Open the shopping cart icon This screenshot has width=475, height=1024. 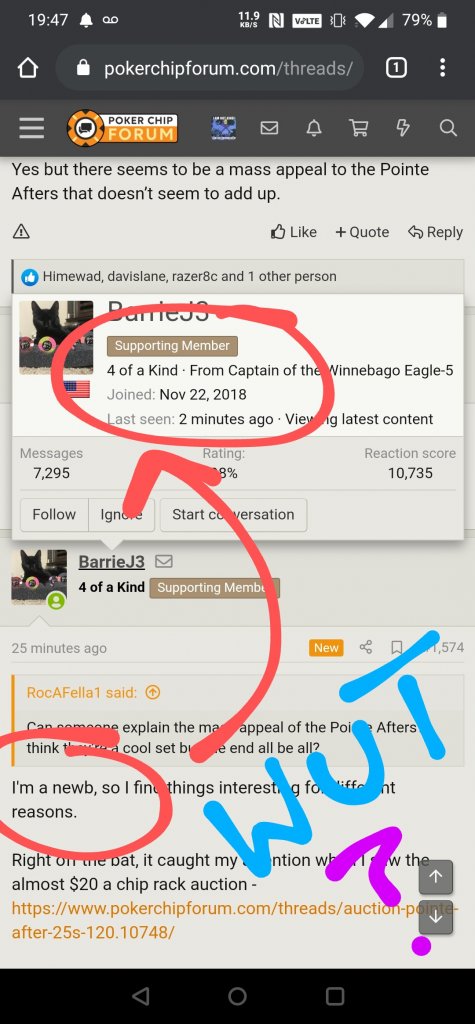[x=359, y=128]
